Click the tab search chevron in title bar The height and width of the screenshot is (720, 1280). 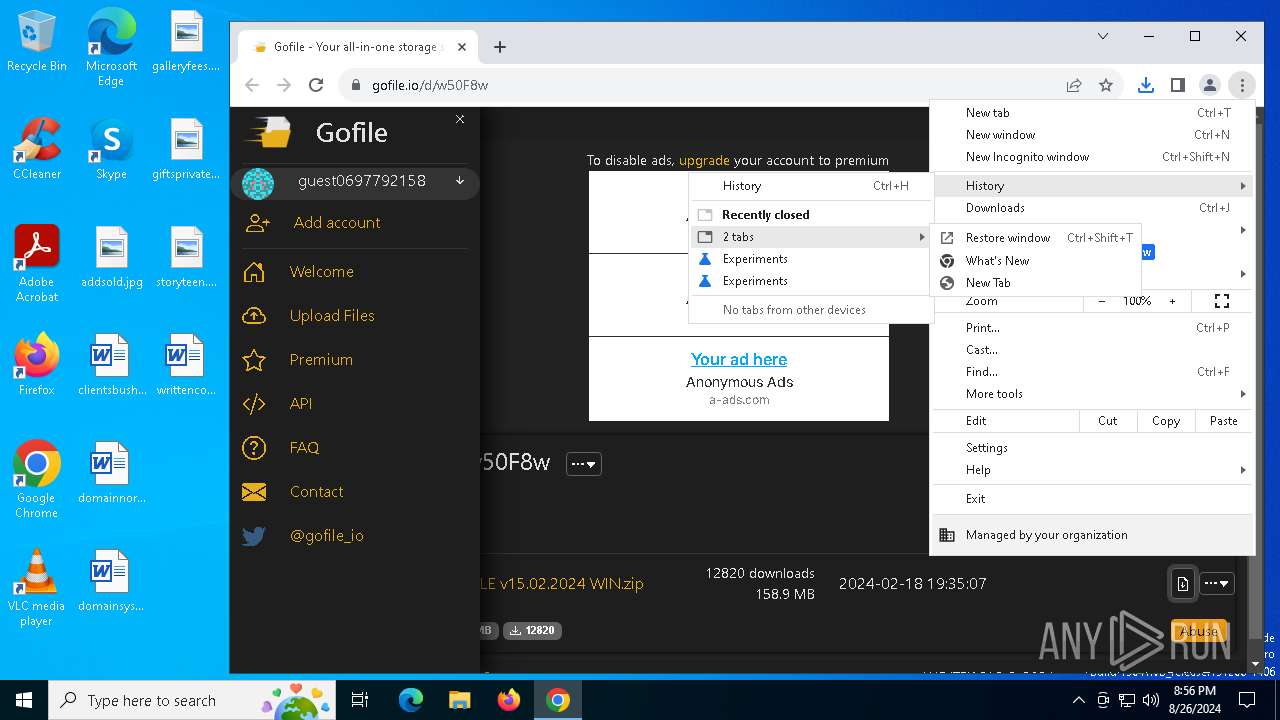click(1103, 36)
